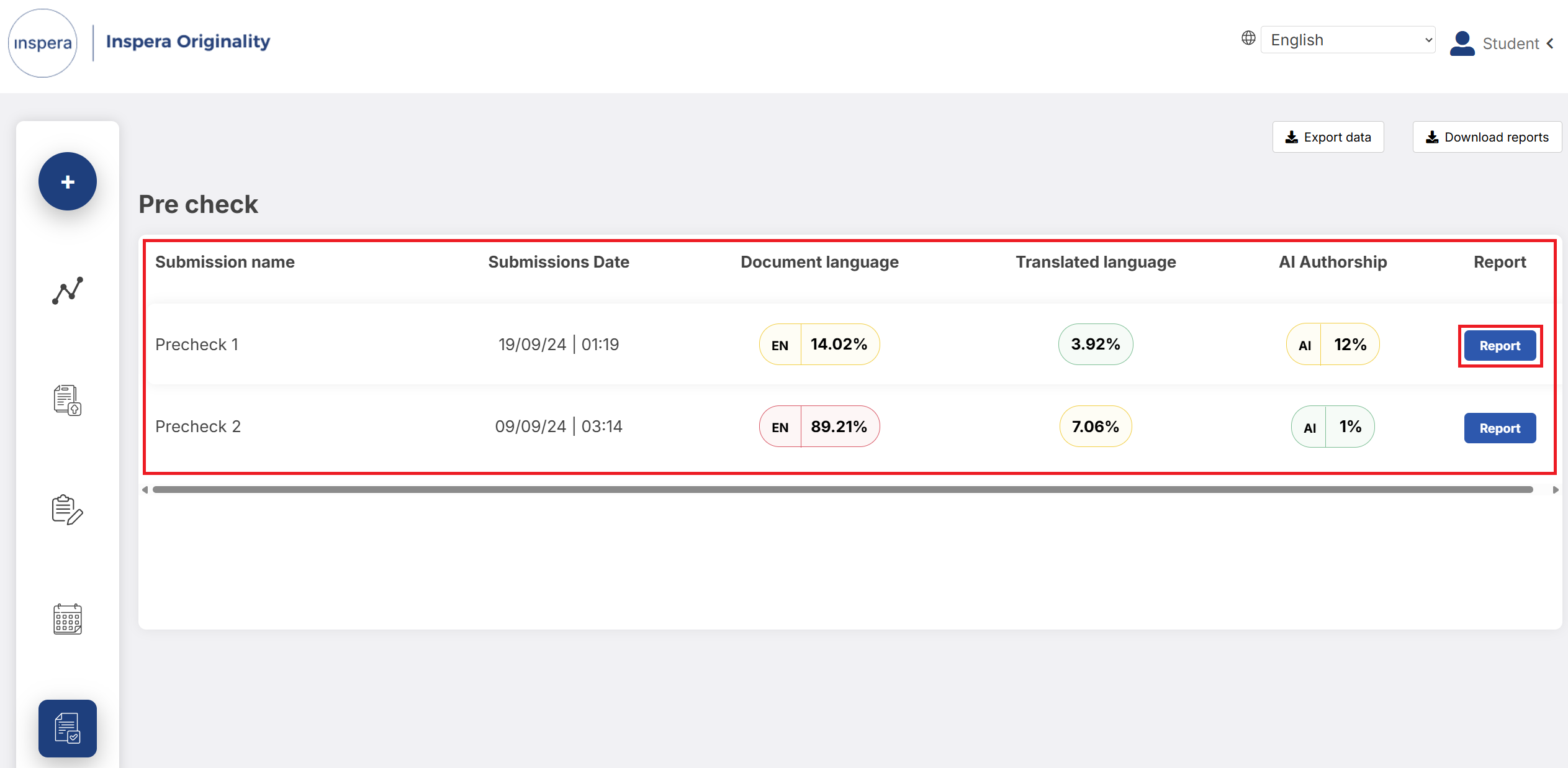Click the globe language icon
Viewport: 1568px width, 768px height.
tap(1248, 38)
